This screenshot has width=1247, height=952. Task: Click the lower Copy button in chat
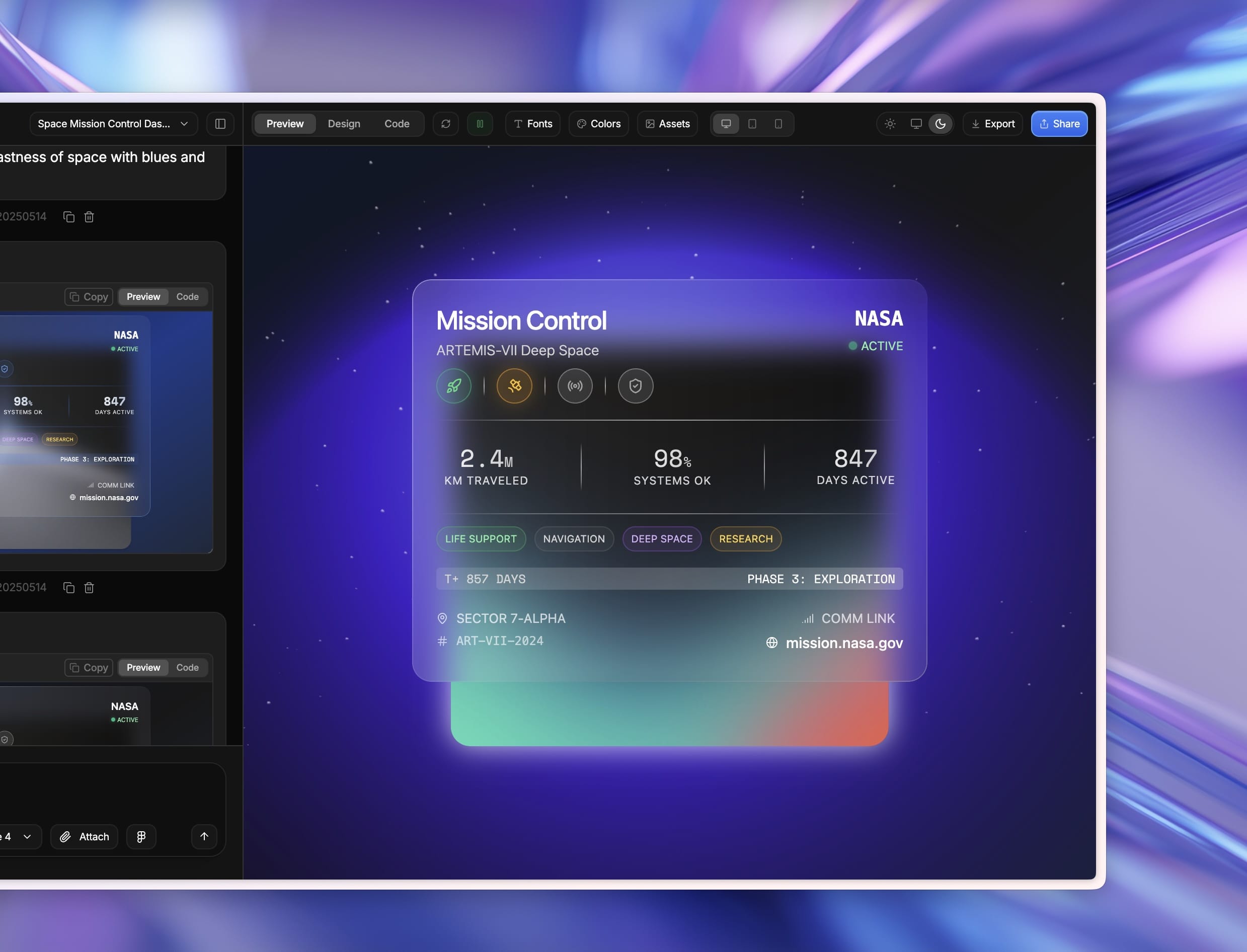pyautogui.click(x=89, y=668)
